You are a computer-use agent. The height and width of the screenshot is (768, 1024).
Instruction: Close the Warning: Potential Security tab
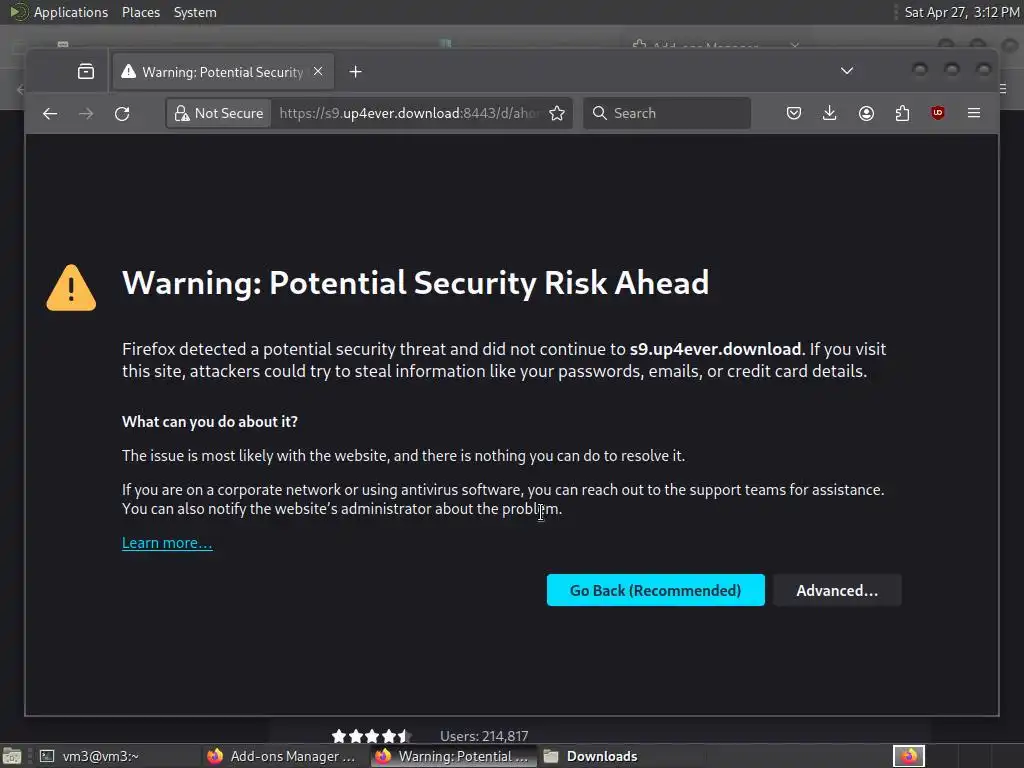click(318, 71)
